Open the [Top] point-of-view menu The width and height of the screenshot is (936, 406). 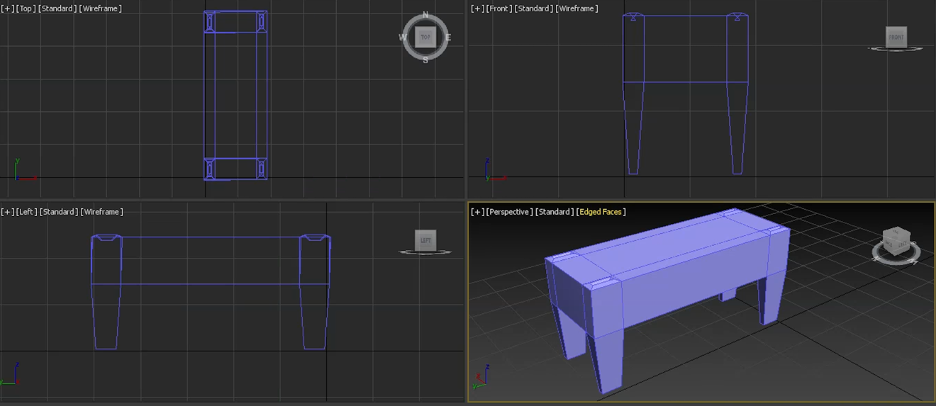tap(26, 9)
